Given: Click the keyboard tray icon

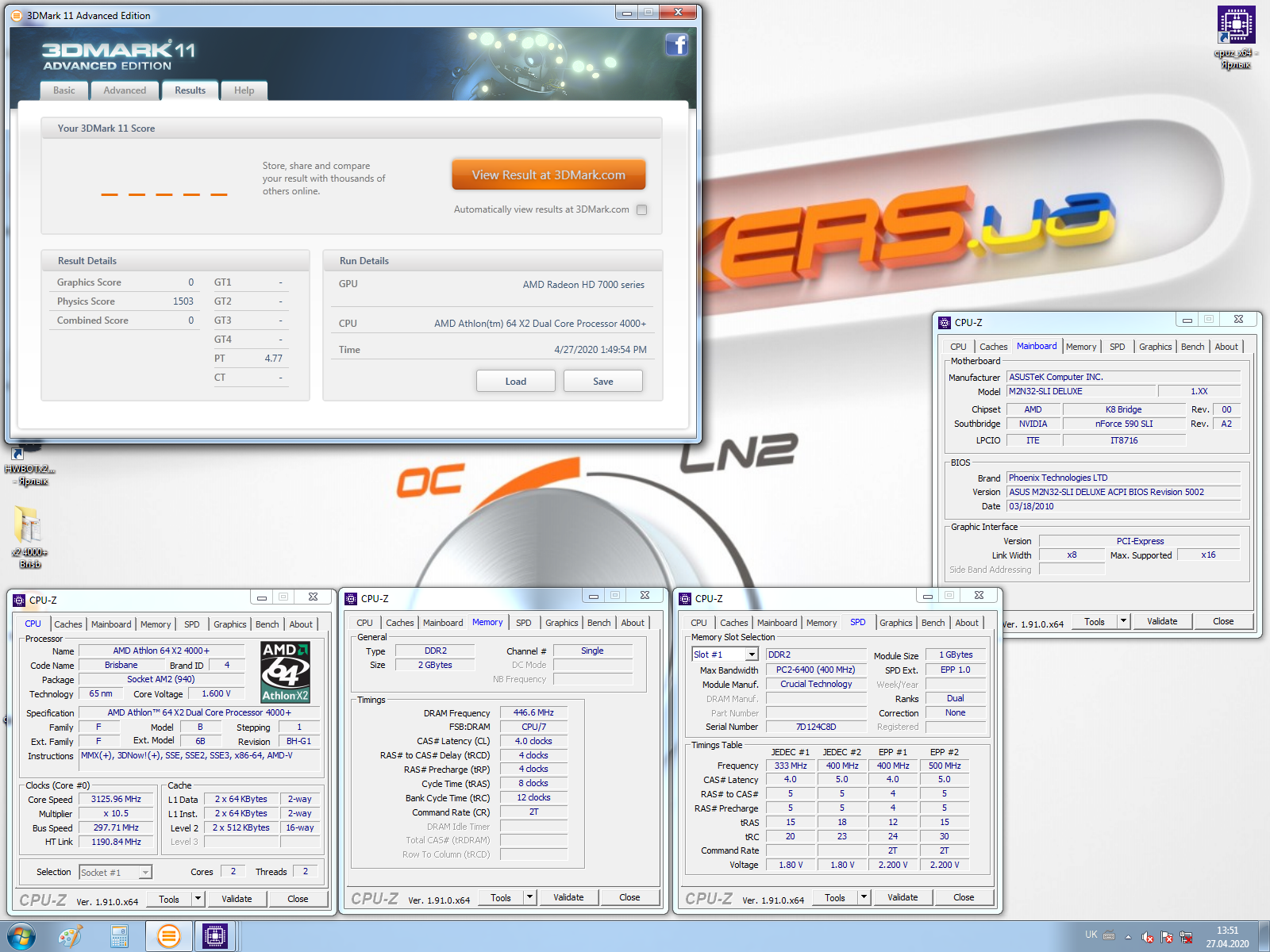Looking at the screenshot, I should [x=1109, y=935].
